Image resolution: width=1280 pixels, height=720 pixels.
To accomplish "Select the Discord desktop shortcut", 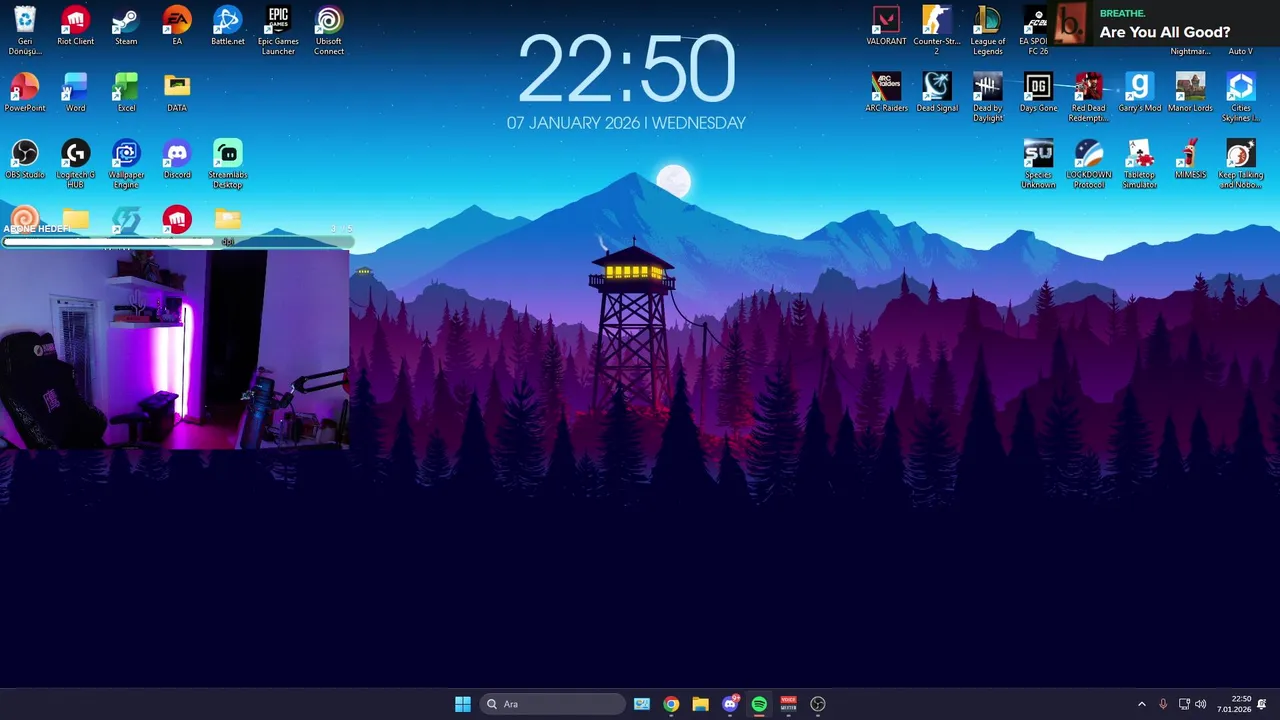I will 177,159.
